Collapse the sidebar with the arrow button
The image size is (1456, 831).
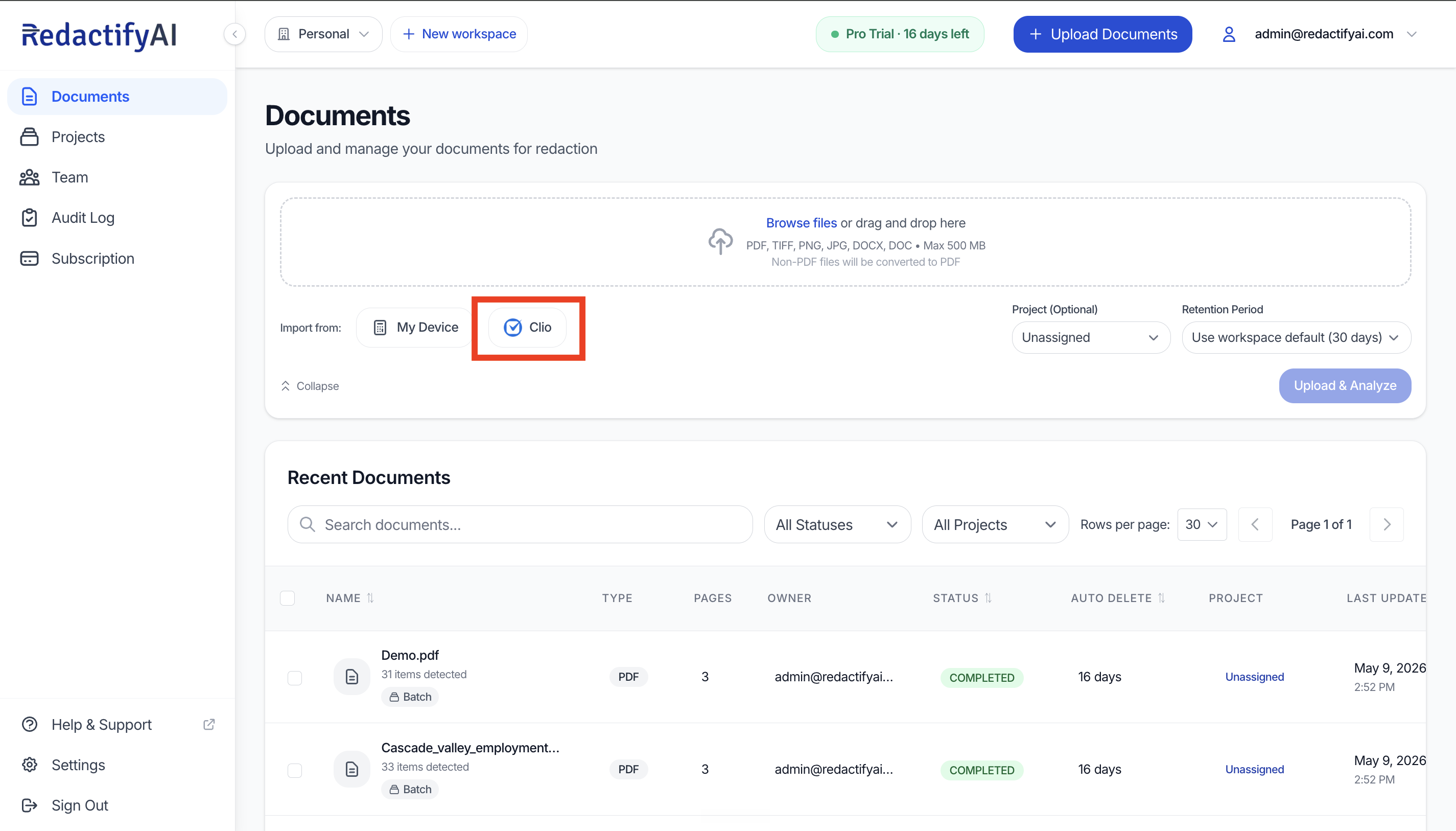pos(235,34)
